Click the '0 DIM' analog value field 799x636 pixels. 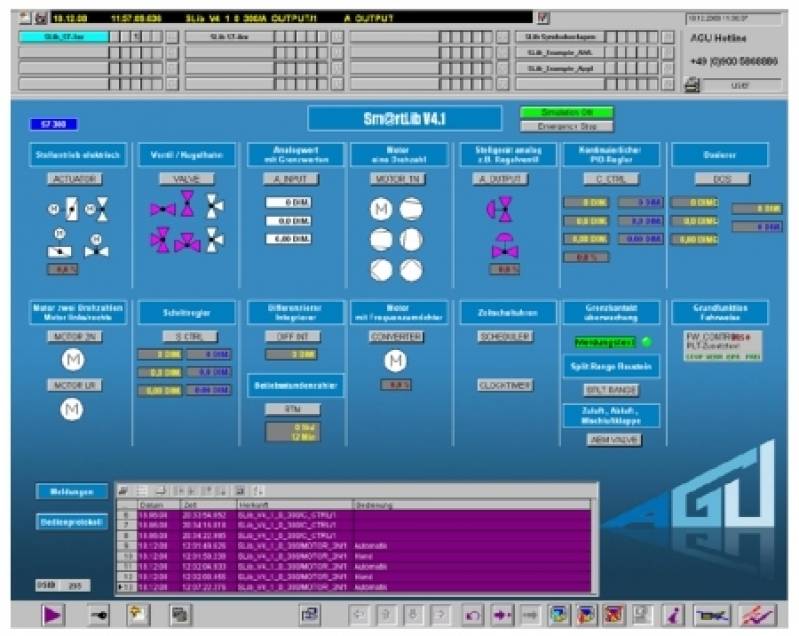pyautogui.click(x=288, y=202)
